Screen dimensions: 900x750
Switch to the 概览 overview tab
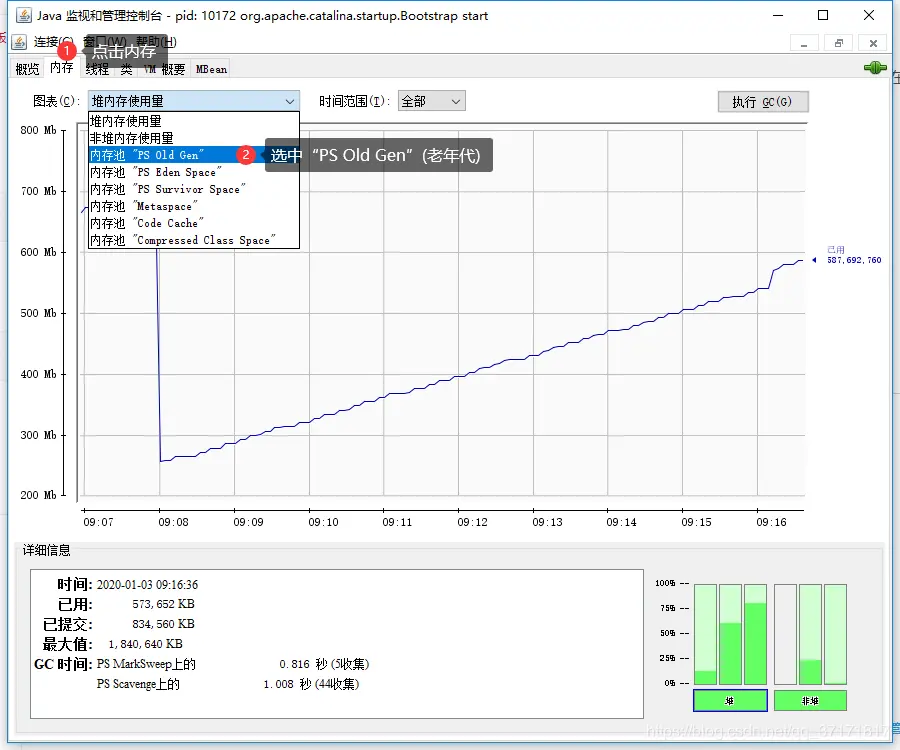point(28,69)
